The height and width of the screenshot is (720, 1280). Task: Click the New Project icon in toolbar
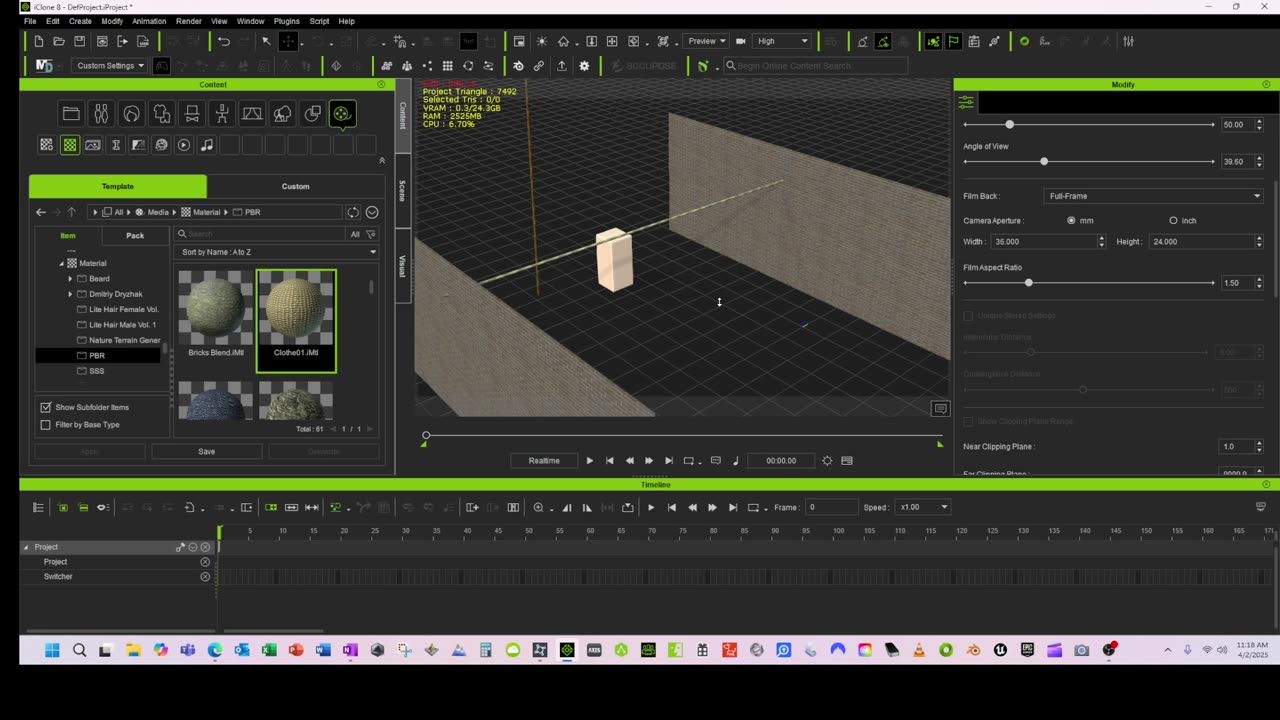point(38,41)
